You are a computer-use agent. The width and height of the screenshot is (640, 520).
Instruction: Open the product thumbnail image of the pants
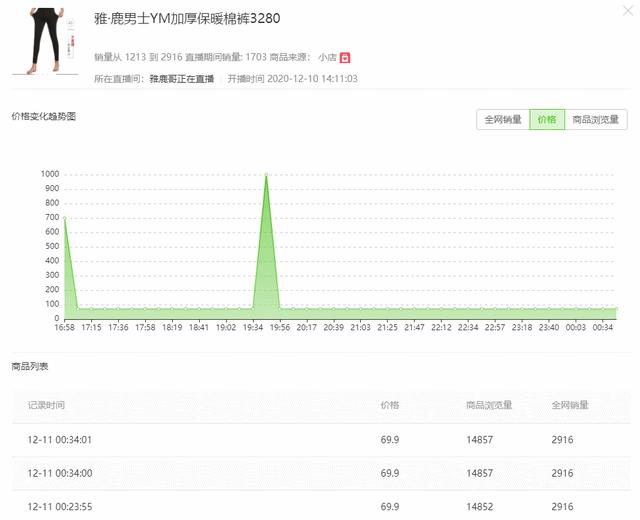[x=45, y=41]
